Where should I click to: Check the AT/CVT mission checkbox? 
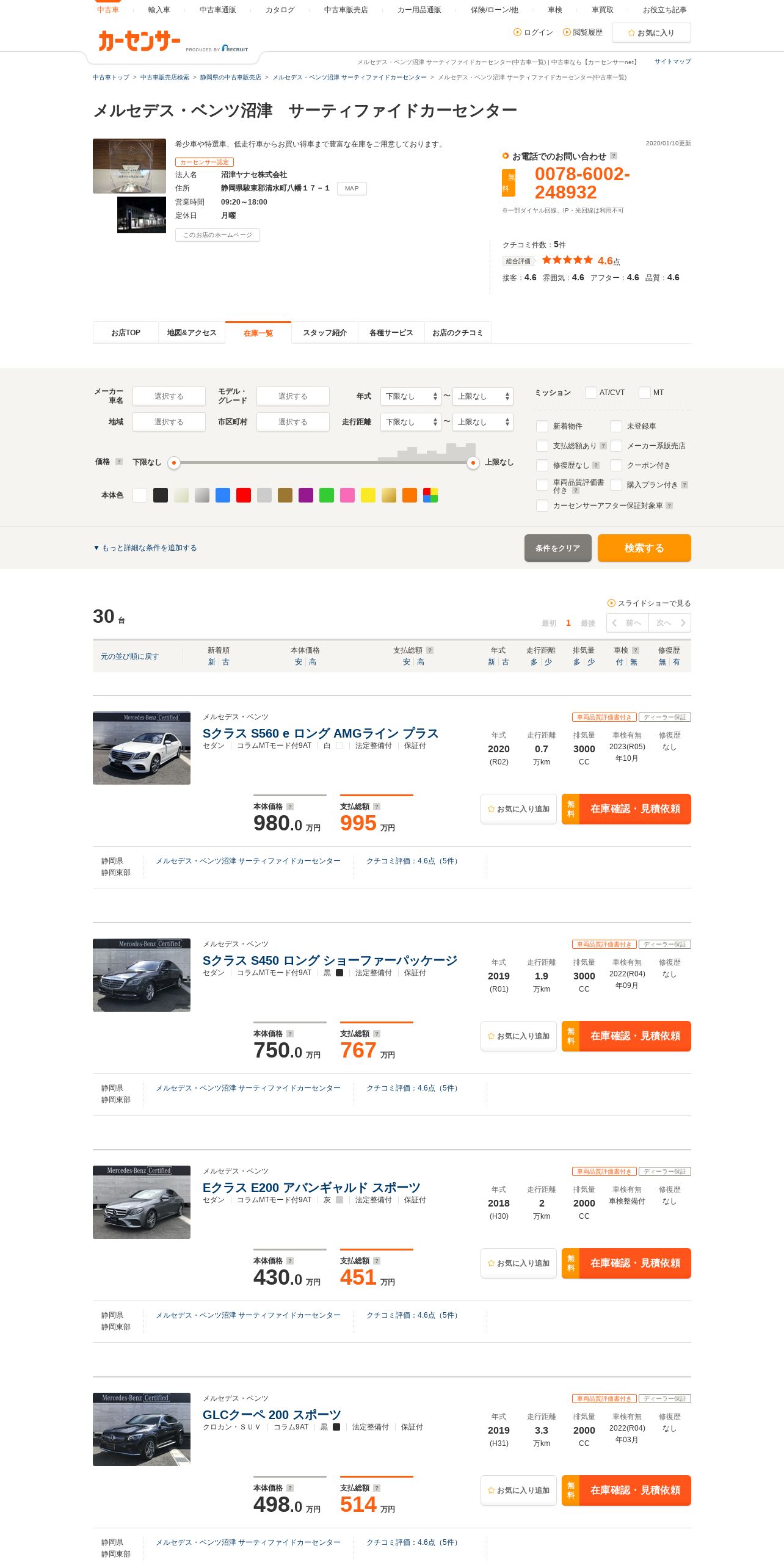point(590,393)
